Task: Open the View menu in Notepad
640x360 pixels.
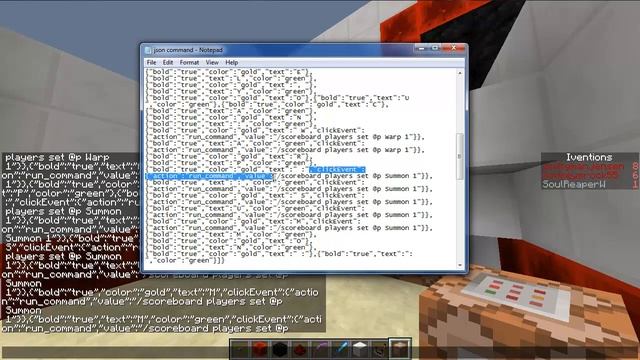Action: click(x=212, y=62)
